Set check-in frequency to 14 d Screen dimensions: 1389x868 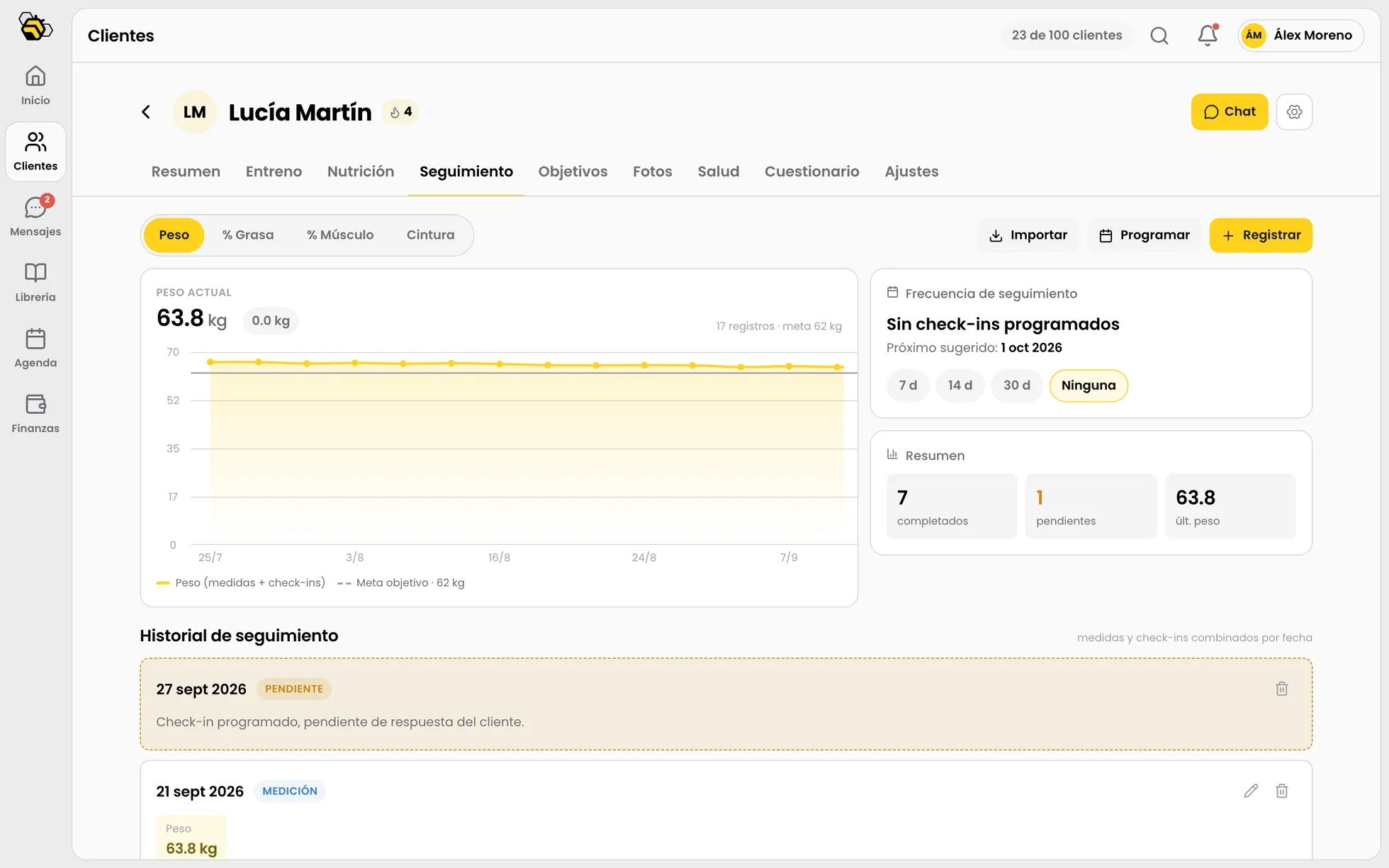point(960,385)
